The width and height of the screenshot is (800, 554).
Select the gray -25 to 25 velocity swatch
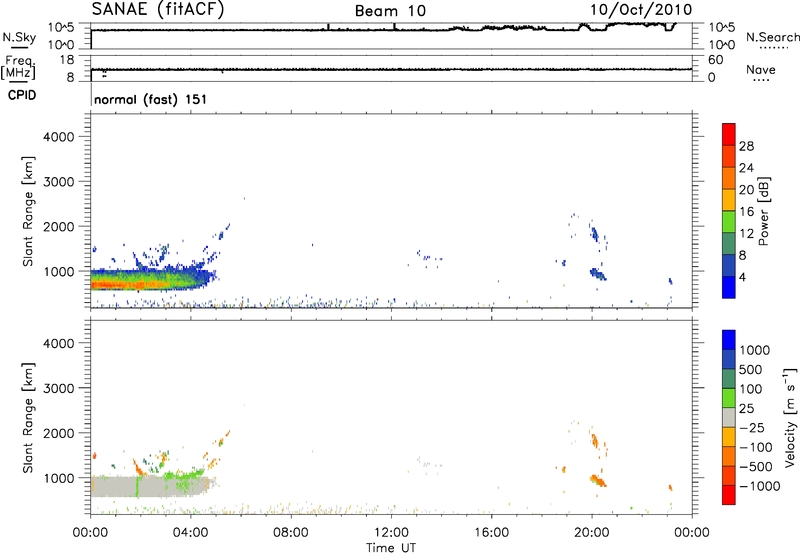click(x=729, y=418)
